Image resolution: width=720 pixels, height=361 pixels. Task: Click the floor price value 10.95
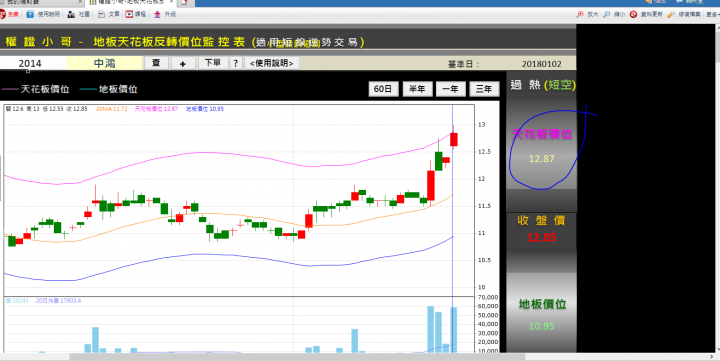542,326
